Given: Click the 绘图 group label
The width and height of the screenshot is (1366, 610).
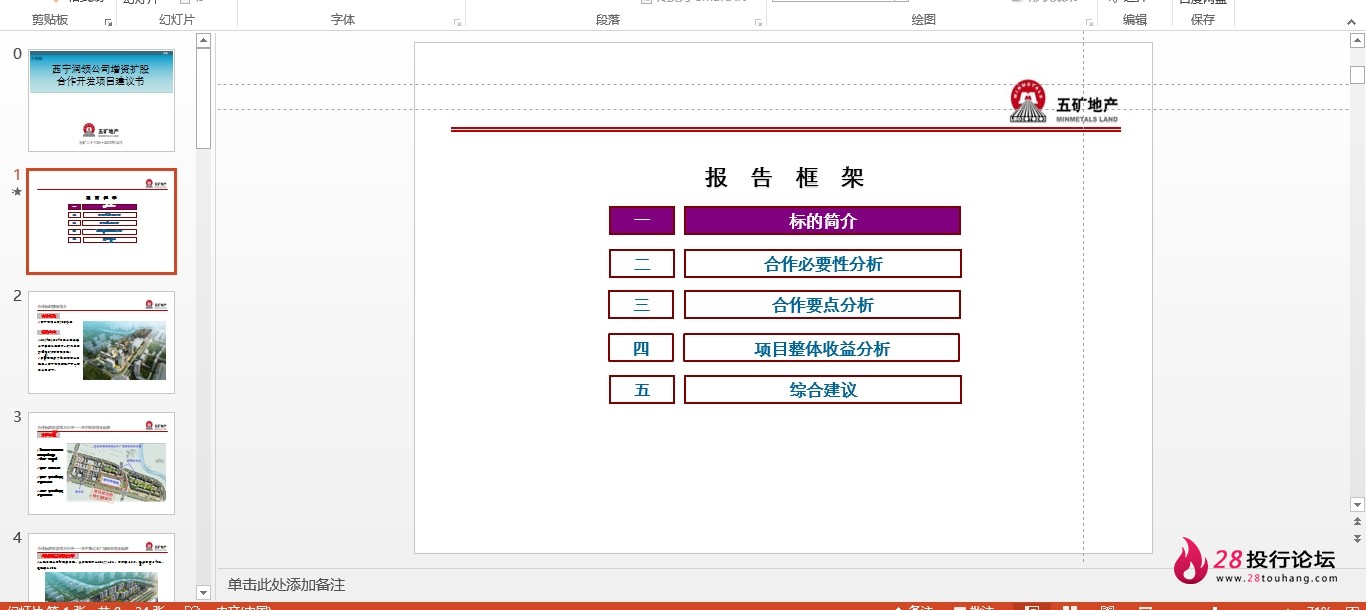Looking at the screenshot, I should click(924, 20).
